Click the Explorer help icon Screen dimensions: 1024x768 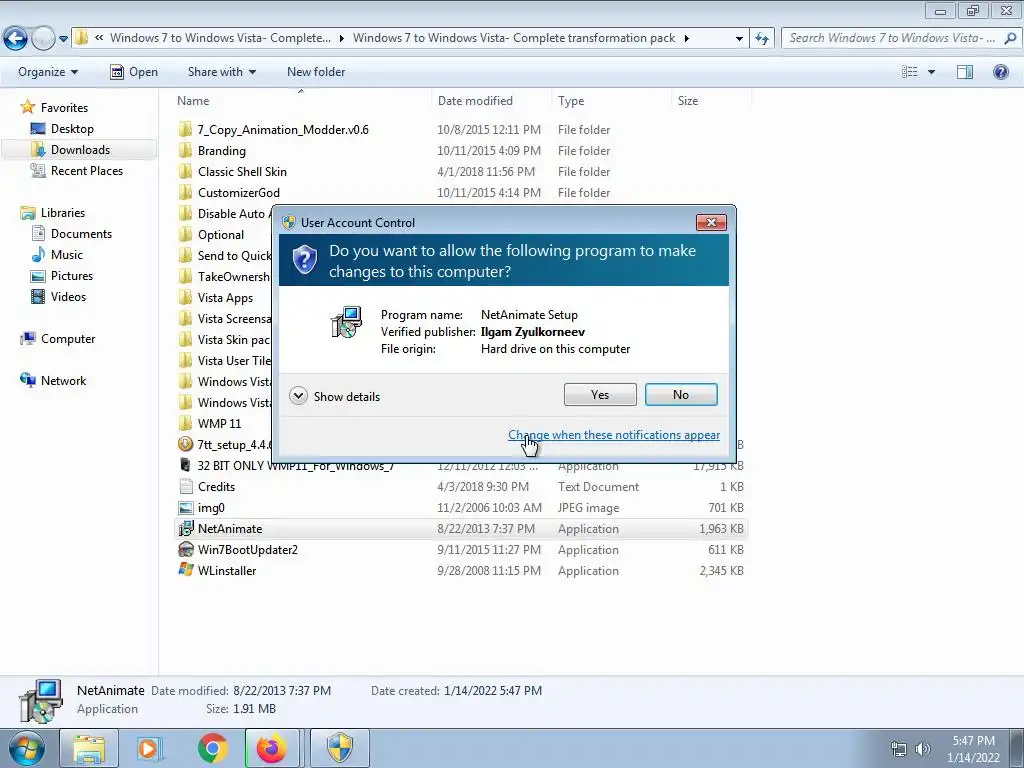1000,72
